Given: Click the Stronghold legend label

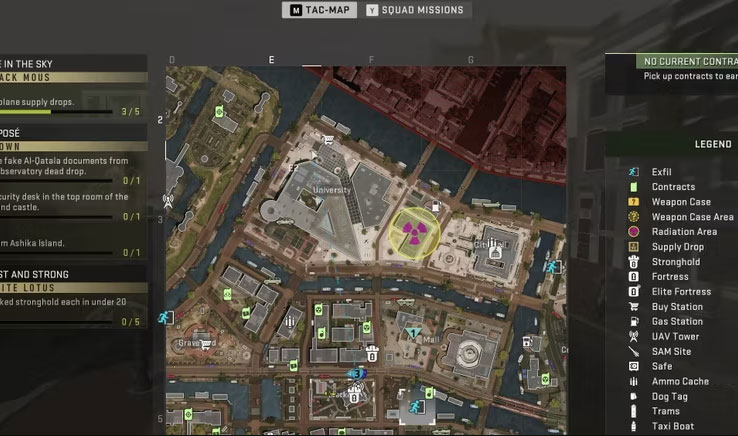Looking at the screenshot, I should 675,262.
